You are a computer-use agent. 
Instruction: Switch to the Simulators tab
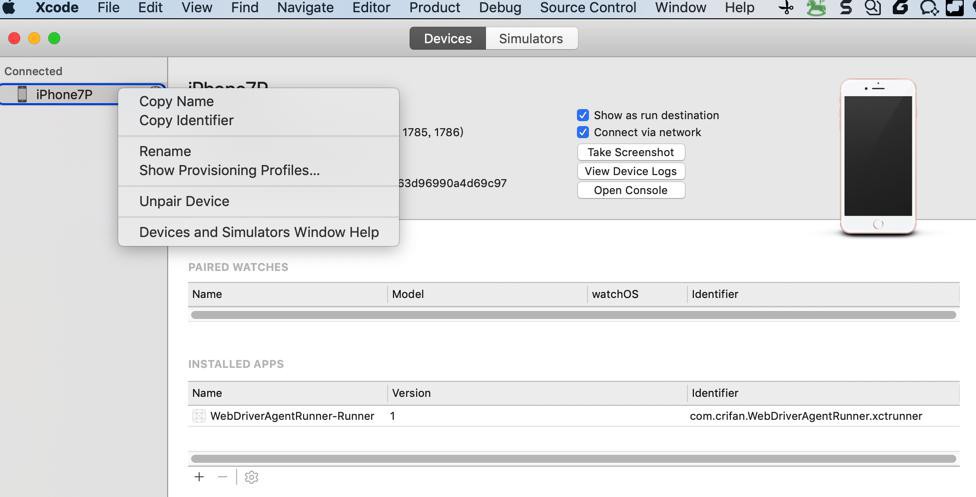click(x=531, y=39)
